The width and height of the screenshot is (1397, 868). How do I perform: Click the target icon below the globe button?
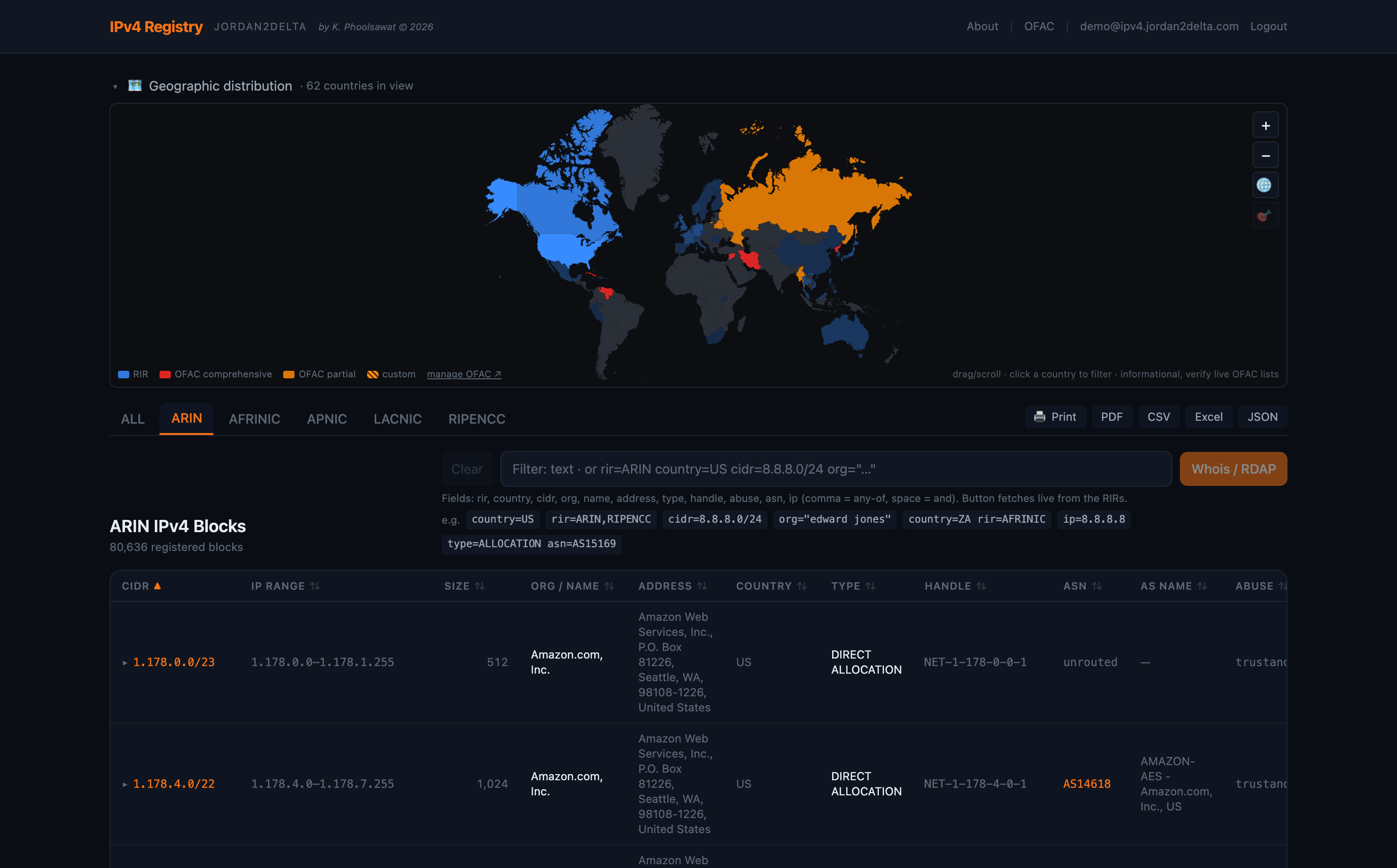(x=1265, y=216)
